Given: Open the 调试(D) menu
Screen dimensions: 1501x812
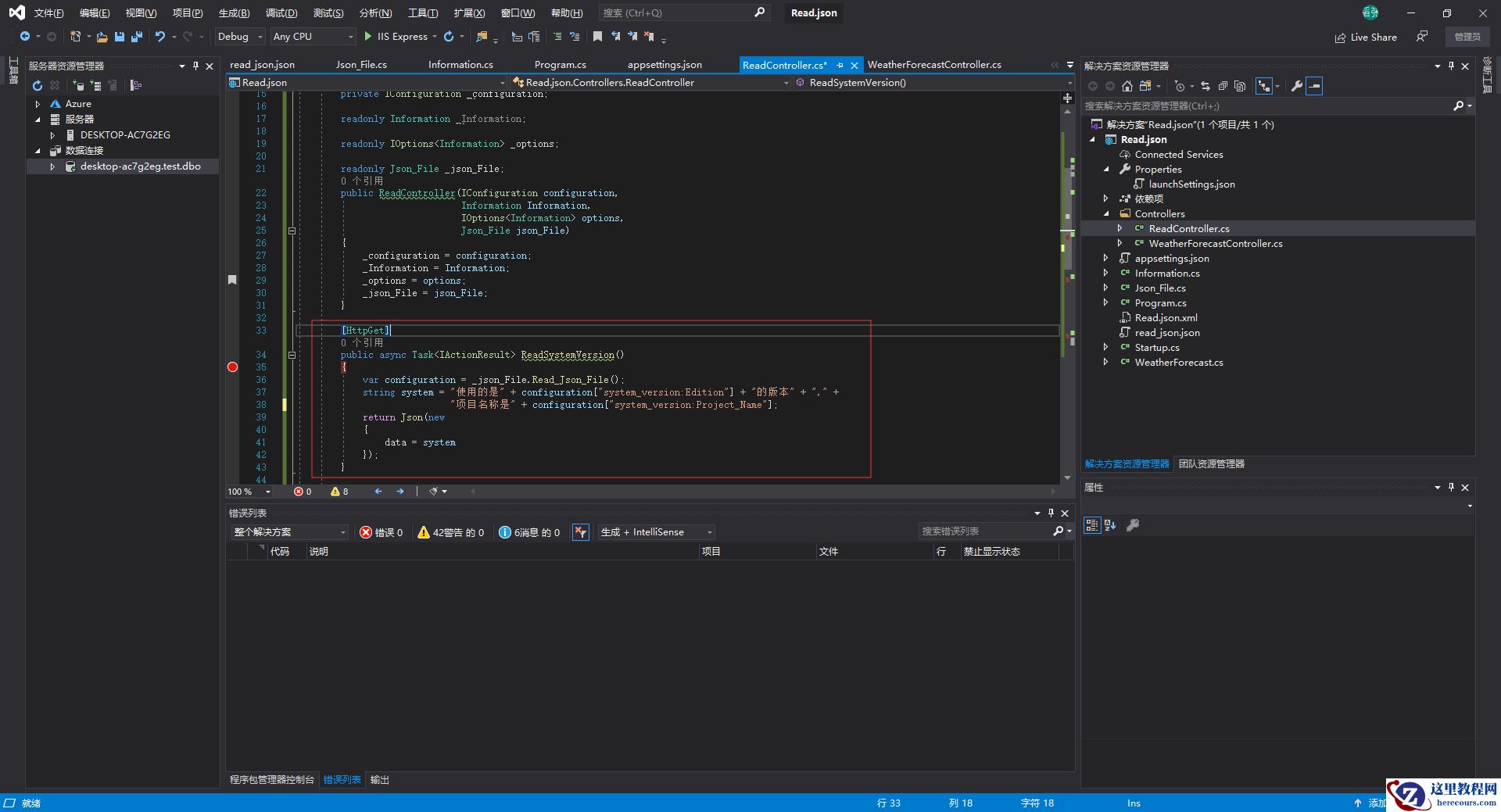Looking at the screenshot, I should click(x=281, y=13).
